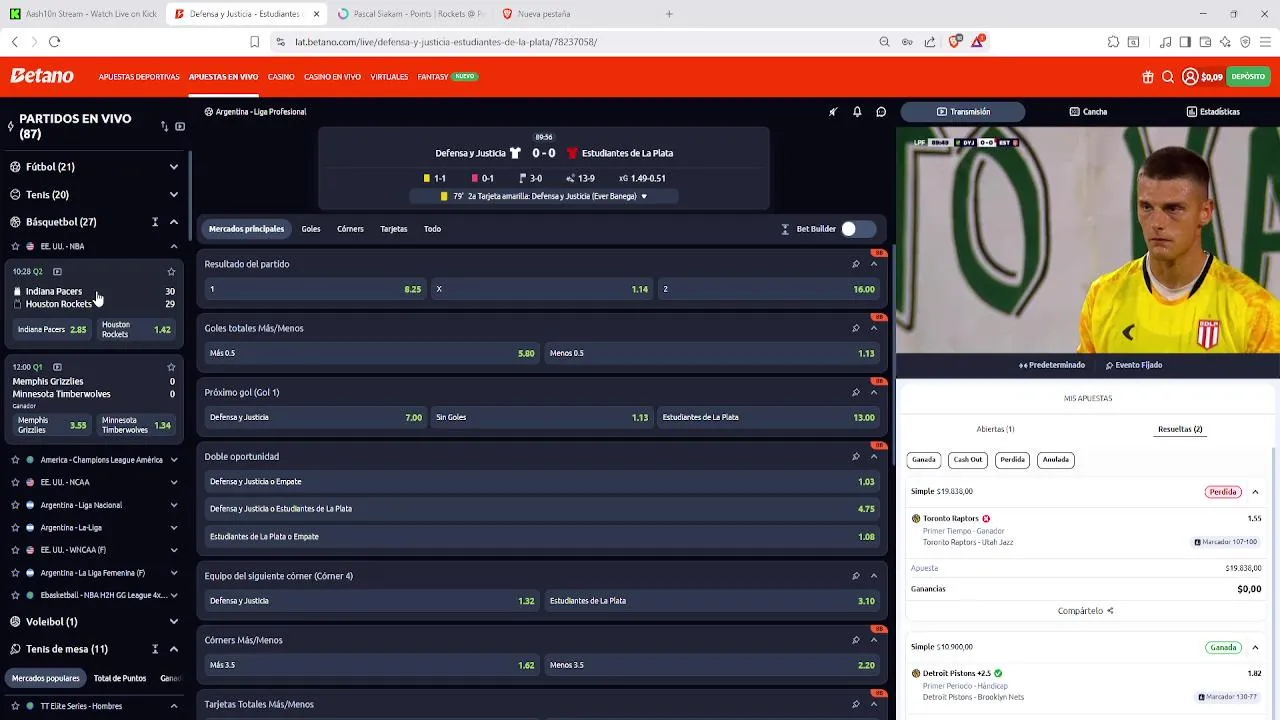The width and height of the screenshot is (1280, 720).
Task: Click the Depósito button
Action: pyautogui.click(x=1248, y=77)
